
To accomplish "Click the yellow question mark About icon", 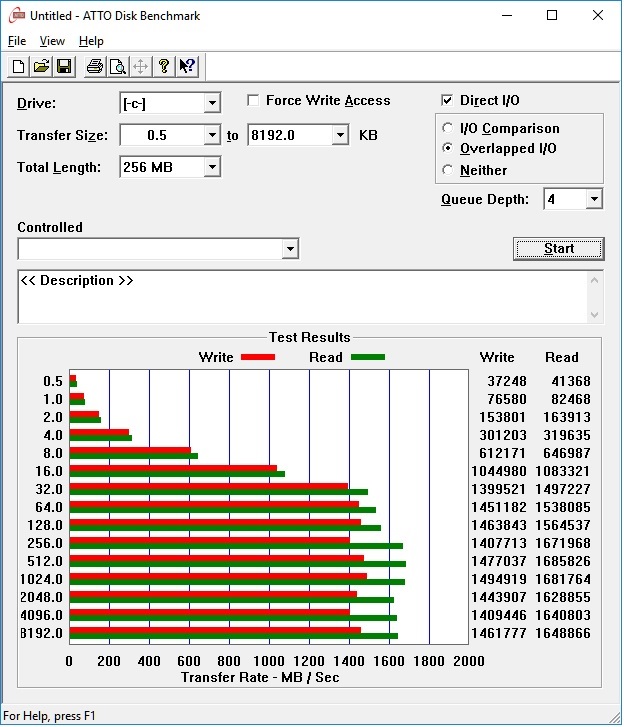I will coord(164,66).
